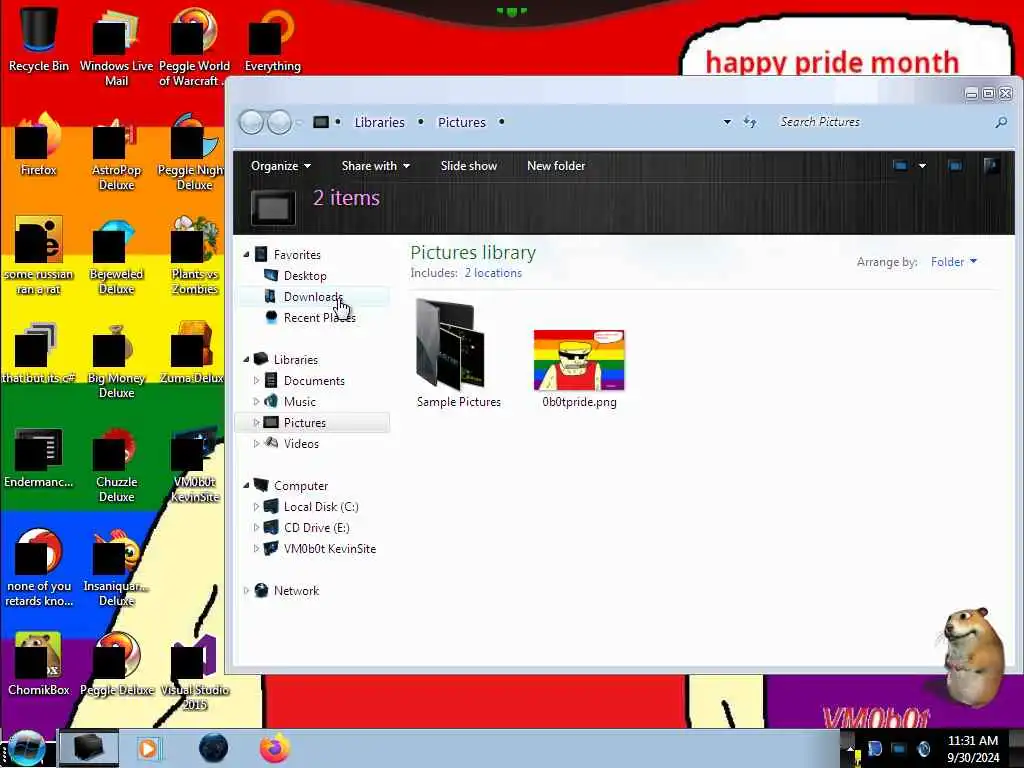Open recent pages dropdown near Back button
1024x768 pixels.
(299, 122)
